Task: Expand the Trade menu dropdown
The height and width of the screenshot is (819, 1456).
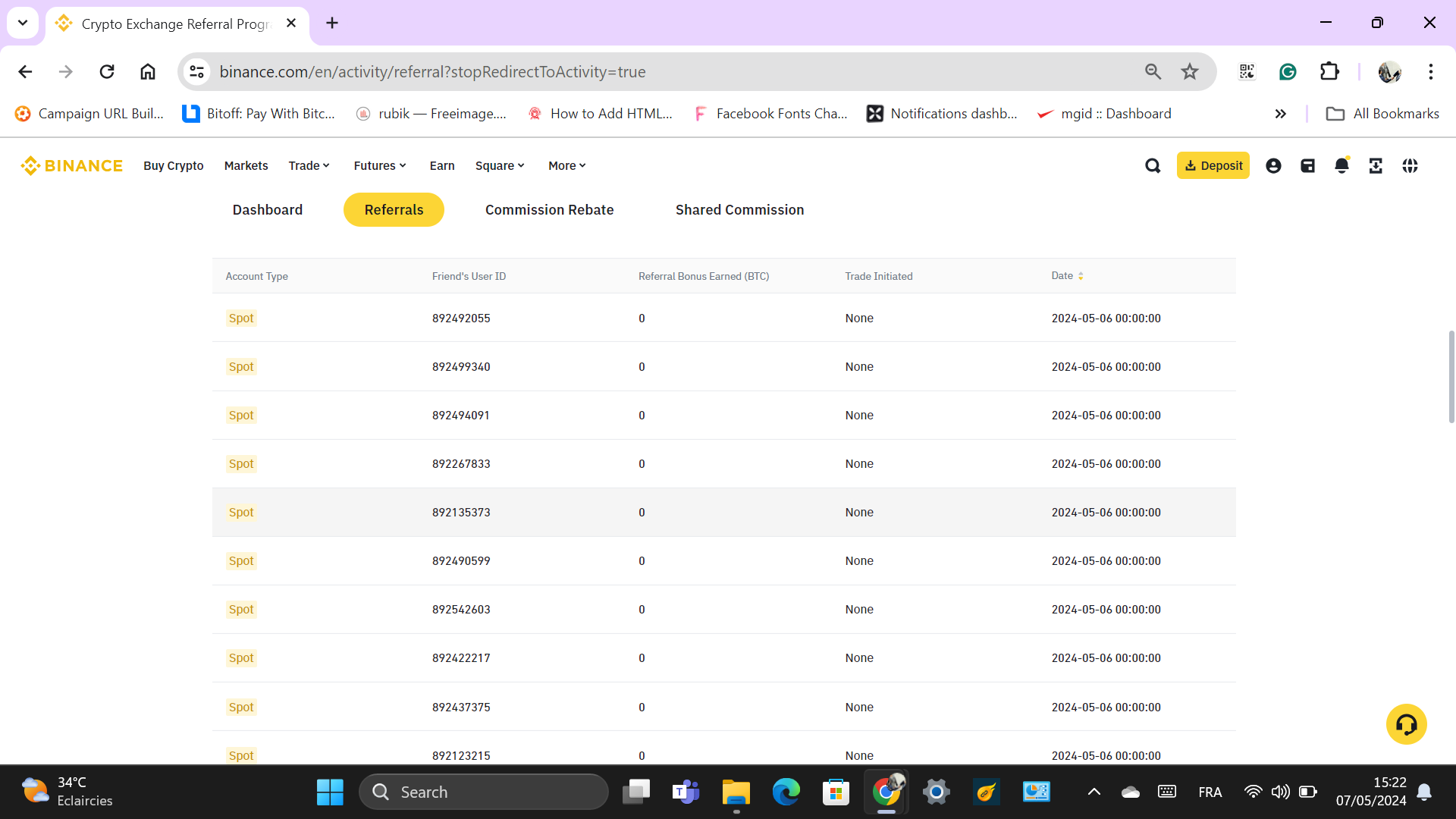Action: click(309, 165)
